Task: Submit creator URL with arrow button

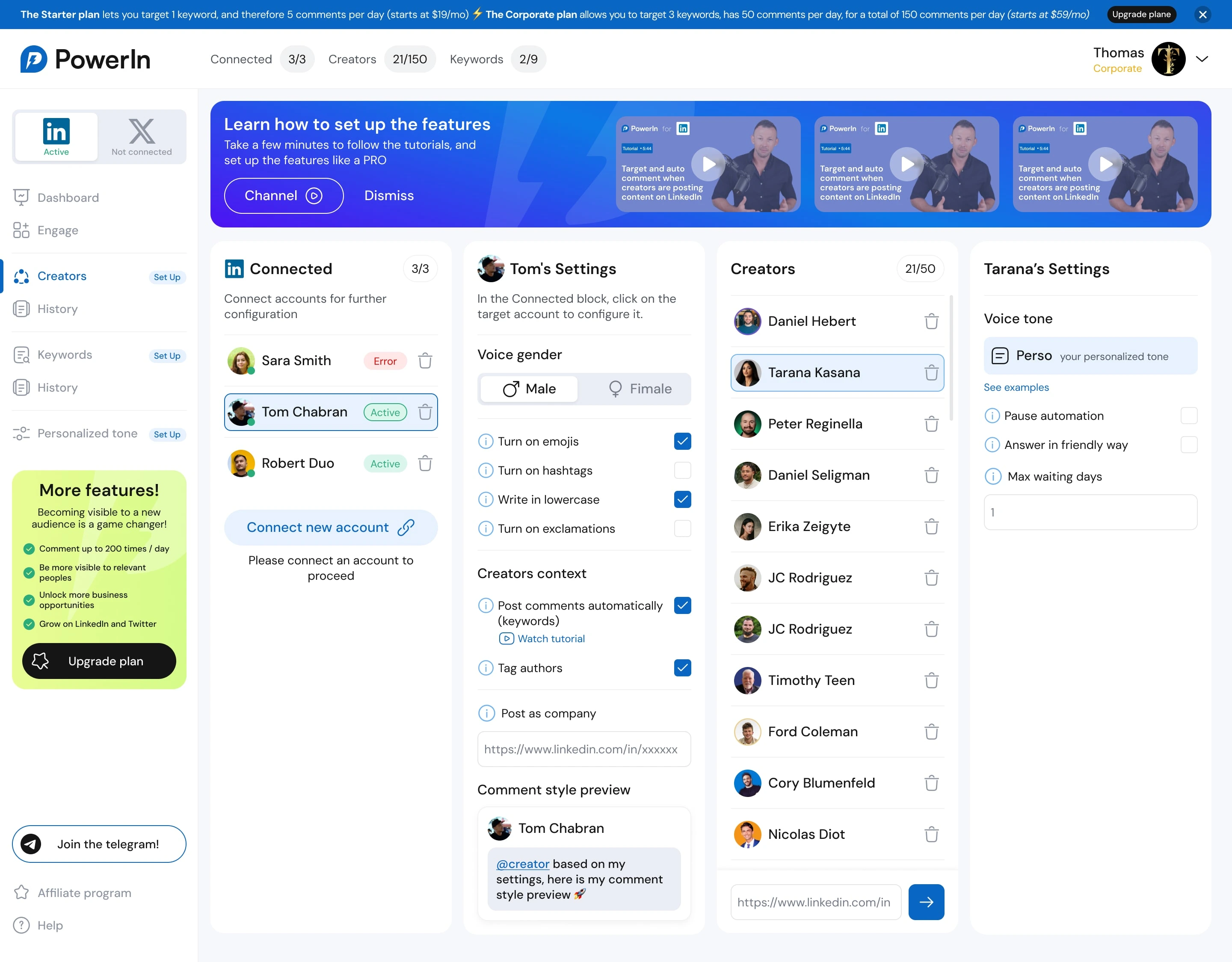Action: (x=926, y=902)
